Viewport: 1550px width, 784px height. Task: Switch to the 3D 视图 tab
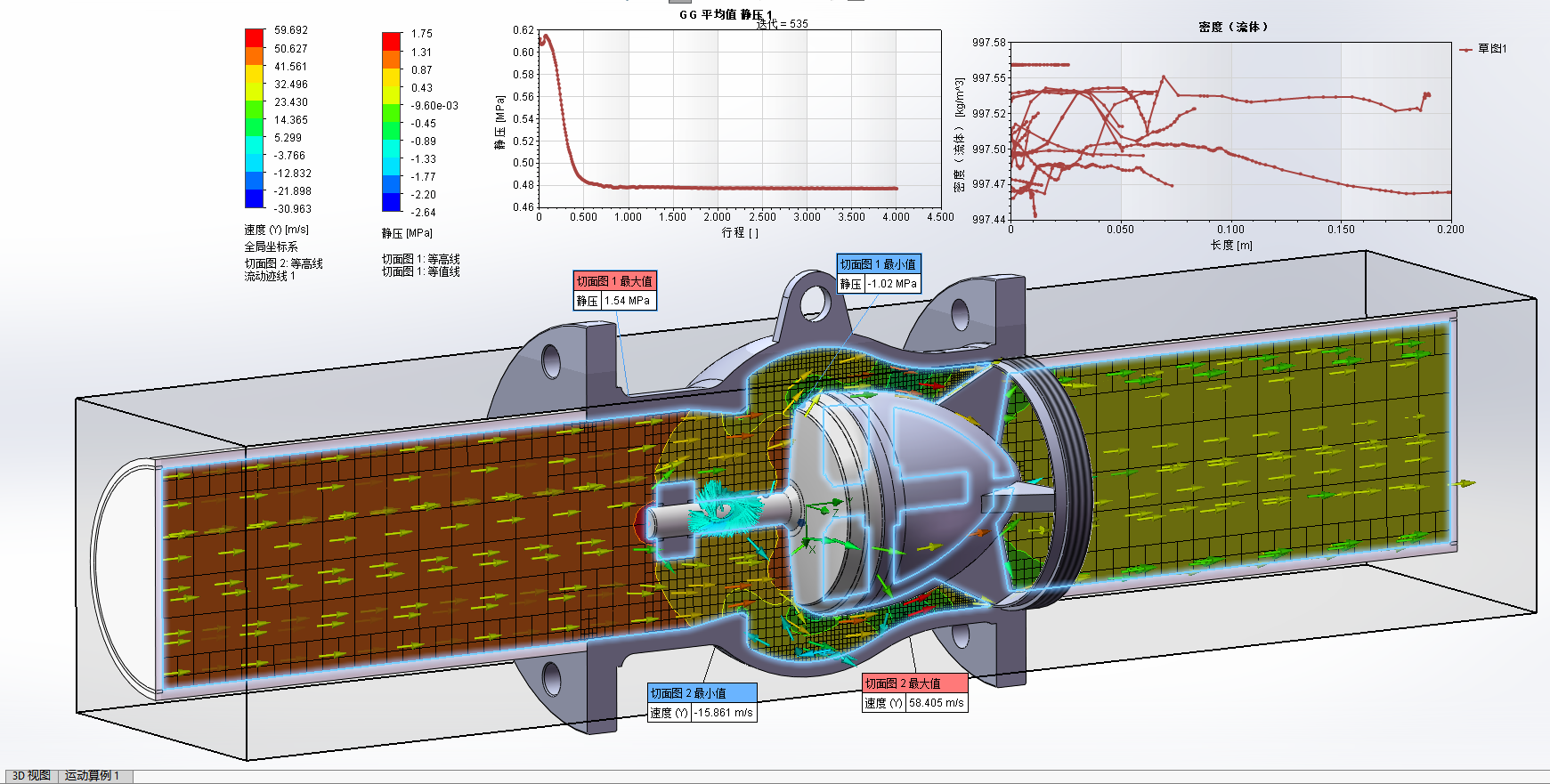[31, 776]
